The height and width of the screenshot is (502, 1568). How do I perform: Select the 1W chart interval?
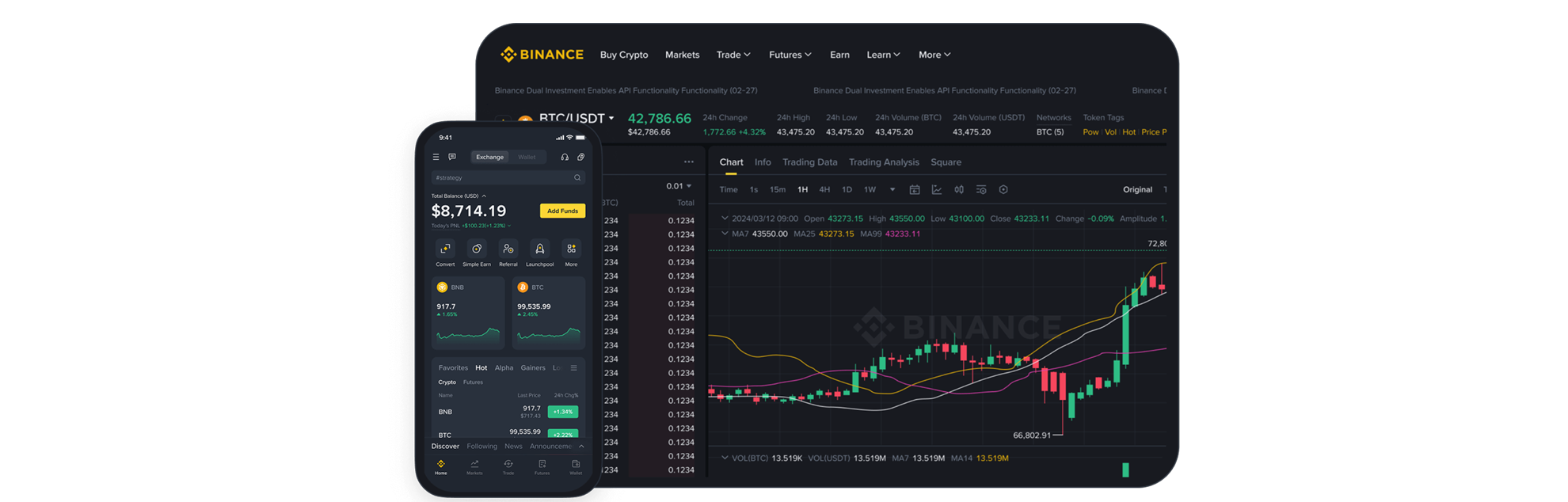pos(870,190)
